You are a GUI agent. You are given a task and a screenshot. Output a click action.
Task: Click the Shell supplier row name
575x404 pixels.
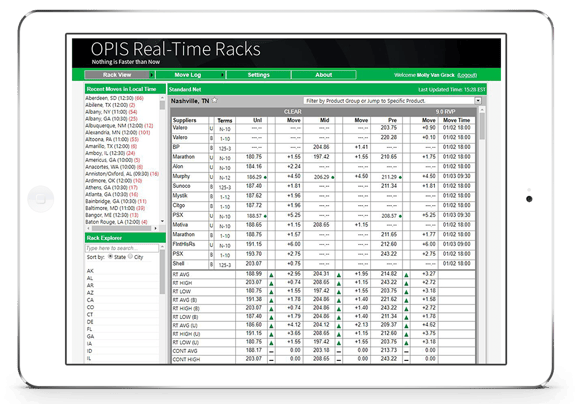(179, 264)
